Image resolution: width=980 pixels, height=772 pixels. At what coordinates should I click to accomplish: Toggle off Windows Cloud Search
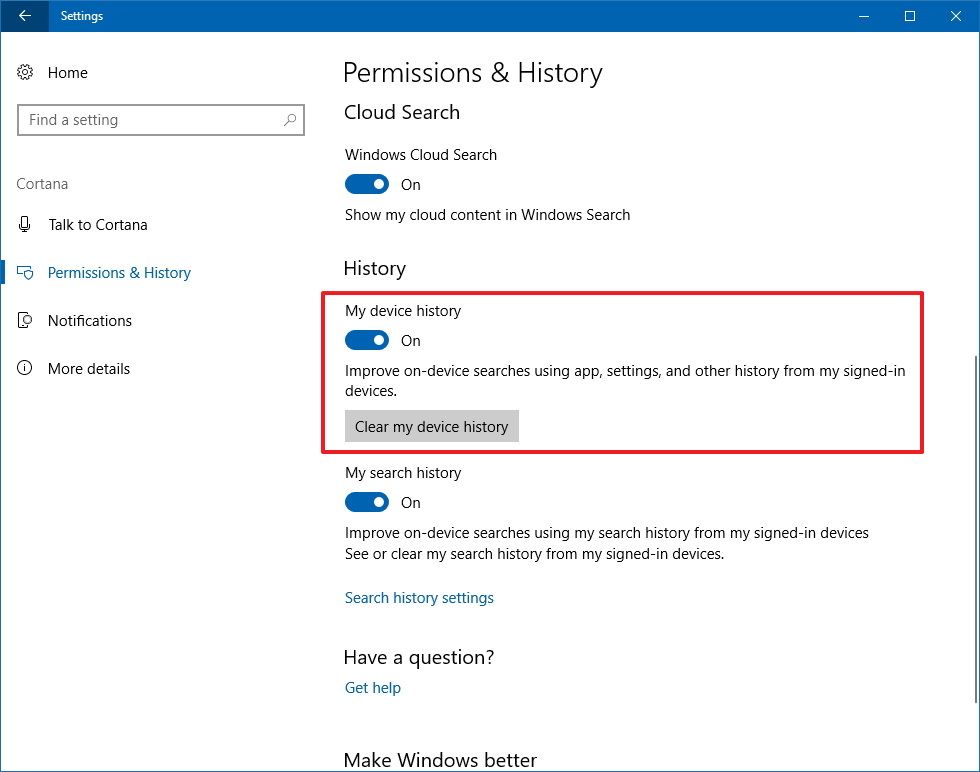(366, 184)
